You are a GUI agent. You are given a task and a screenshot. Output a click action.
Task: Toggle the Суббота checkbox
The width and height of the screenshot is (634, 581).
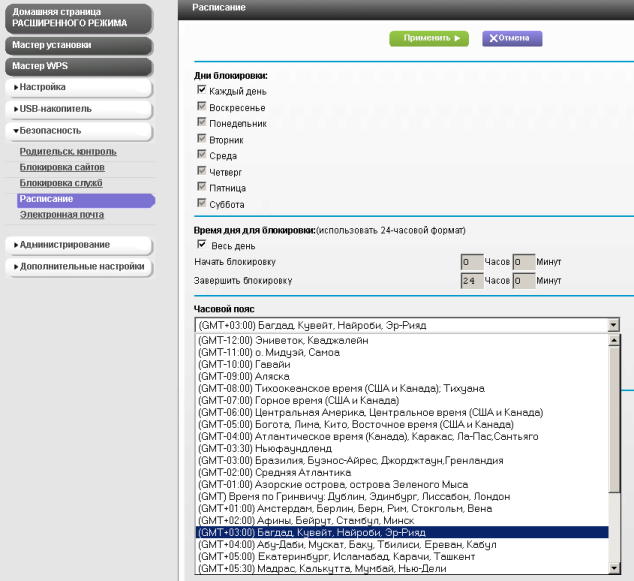[201, 203]
